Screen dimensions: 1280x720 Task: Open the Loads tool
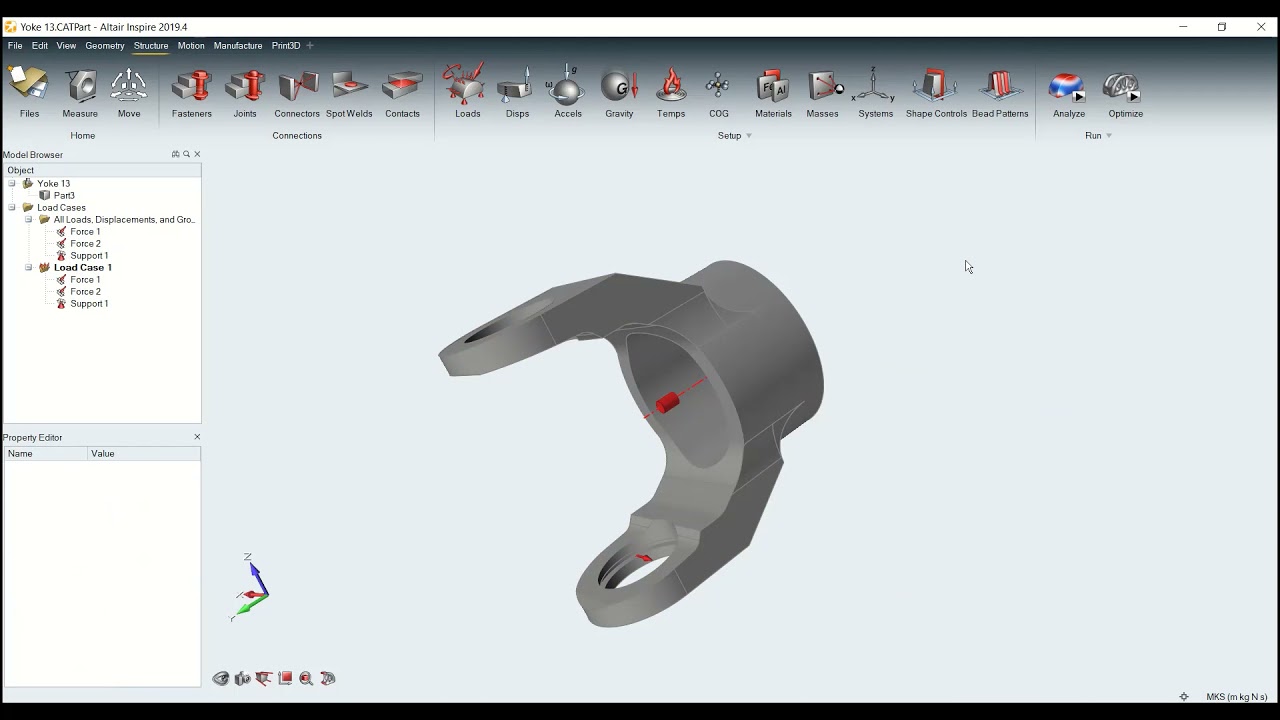467,92
